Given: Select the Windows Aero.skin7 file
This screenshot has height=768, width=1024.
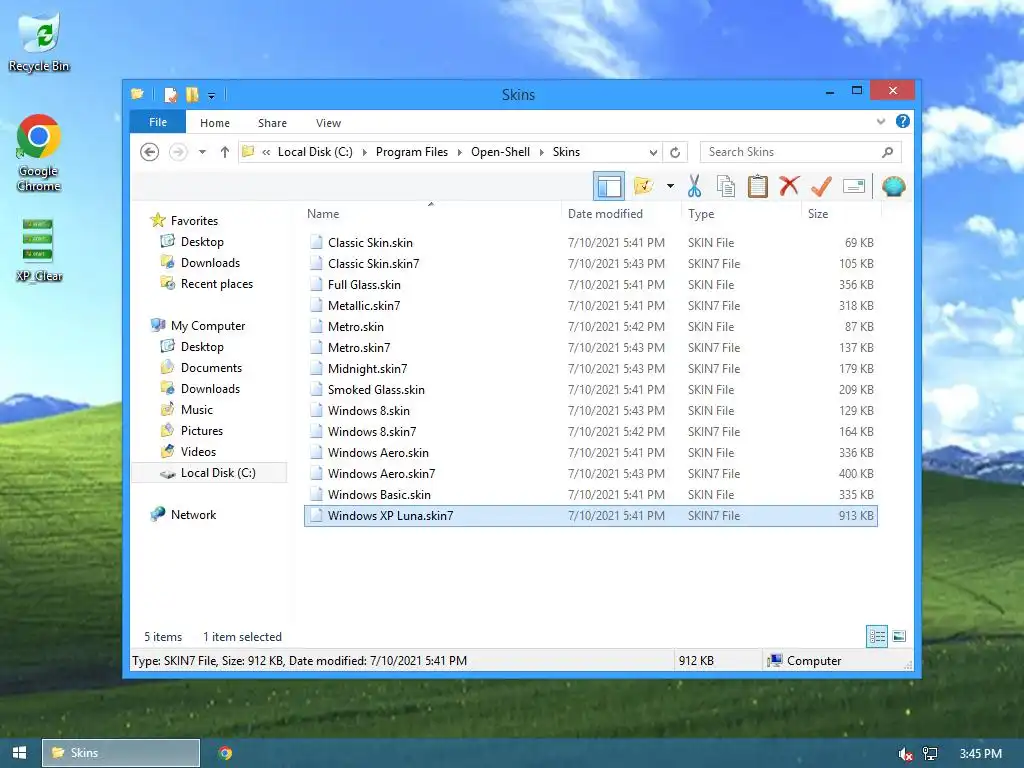Looking at the screenshot, I should [x=591, y=473].
